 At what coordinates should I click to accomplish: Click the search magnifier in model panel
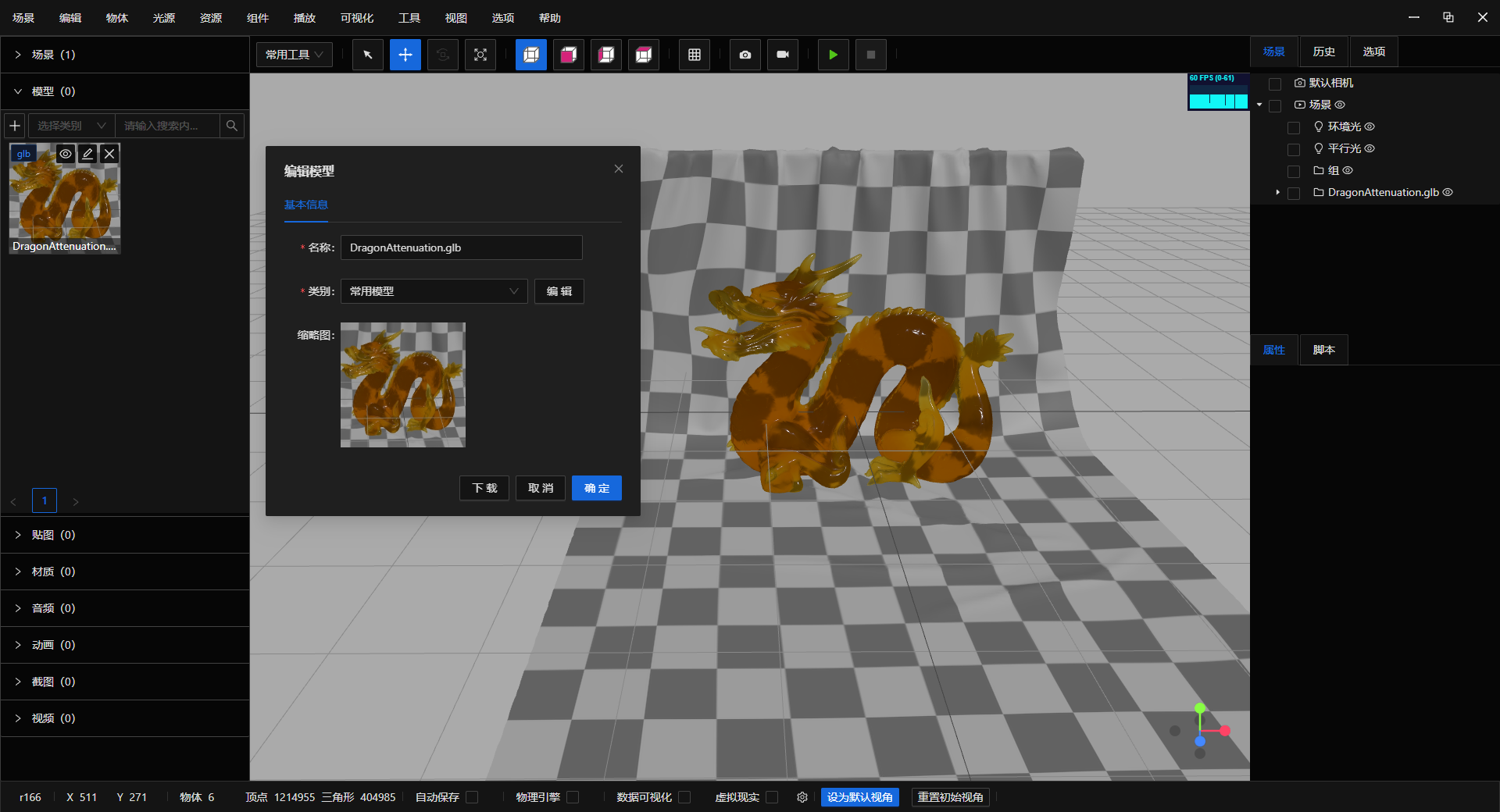point(231,126)
